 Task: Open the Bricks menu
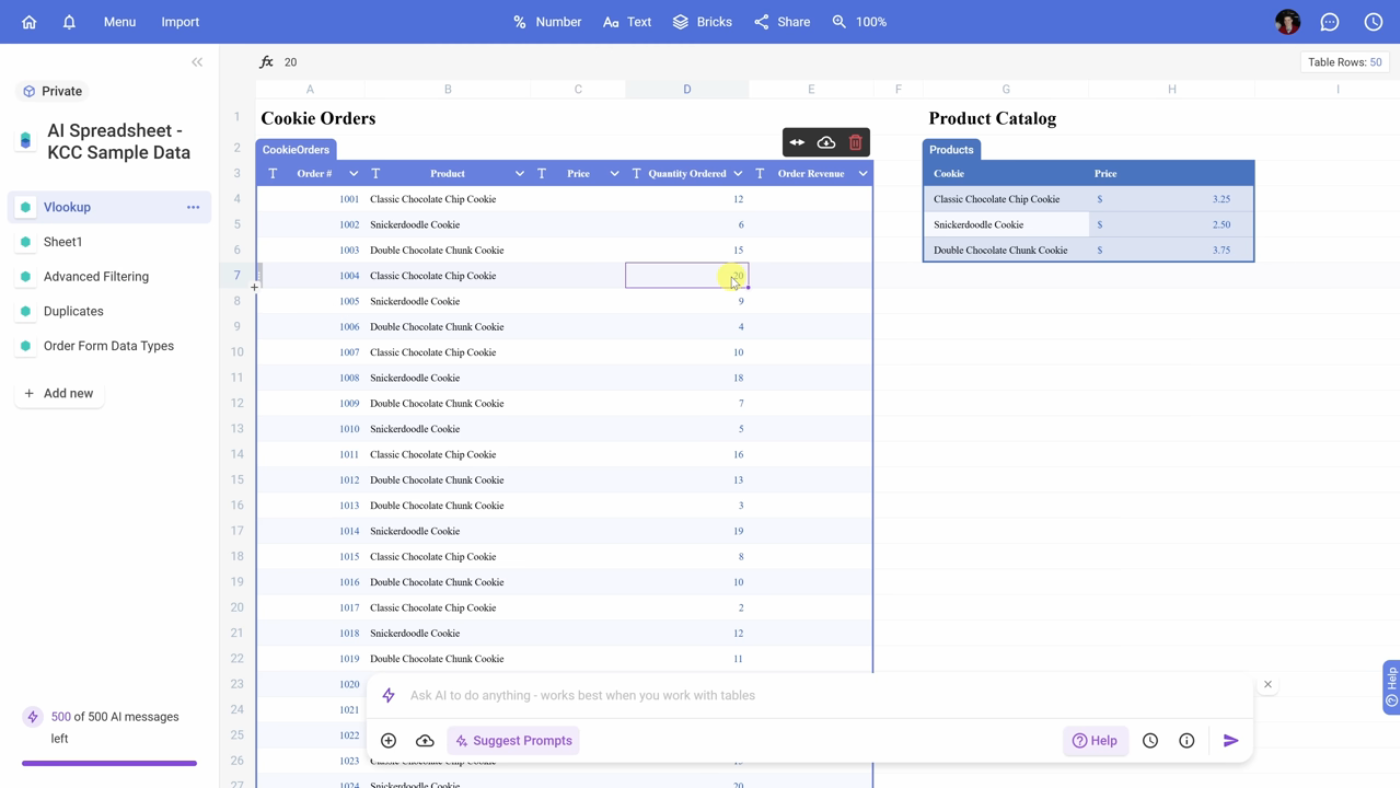702,22
